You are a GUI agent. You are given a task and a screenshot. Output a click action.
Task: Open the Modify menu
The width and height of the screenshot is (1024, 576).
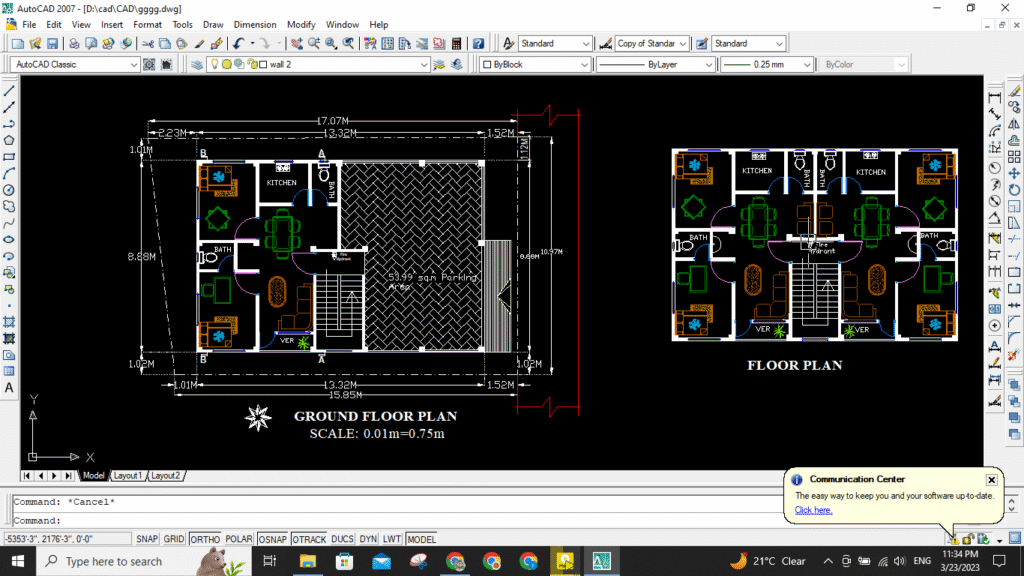tap(301, 25)
